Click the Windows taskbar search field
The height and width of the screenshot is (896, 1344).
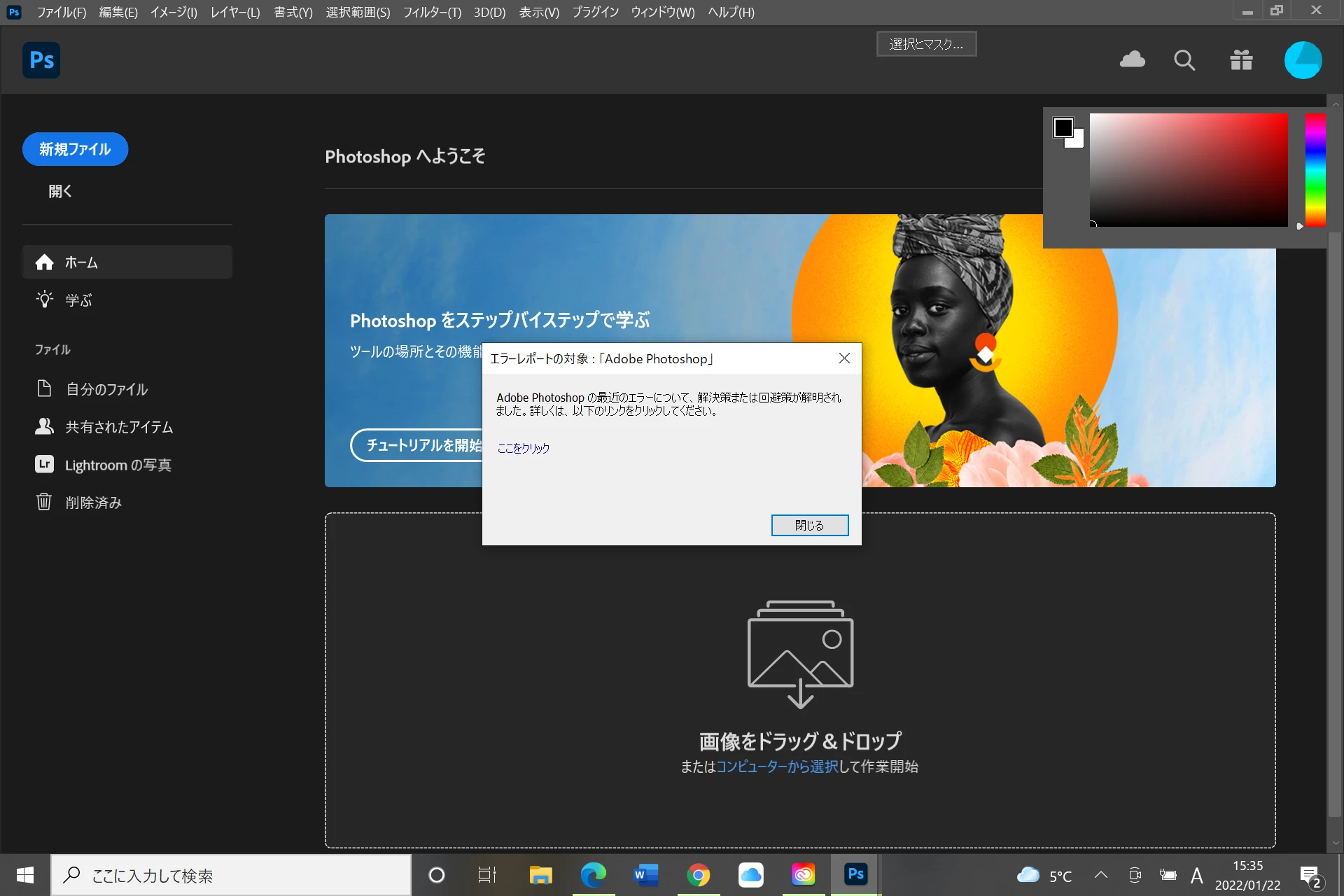(231, 875)
